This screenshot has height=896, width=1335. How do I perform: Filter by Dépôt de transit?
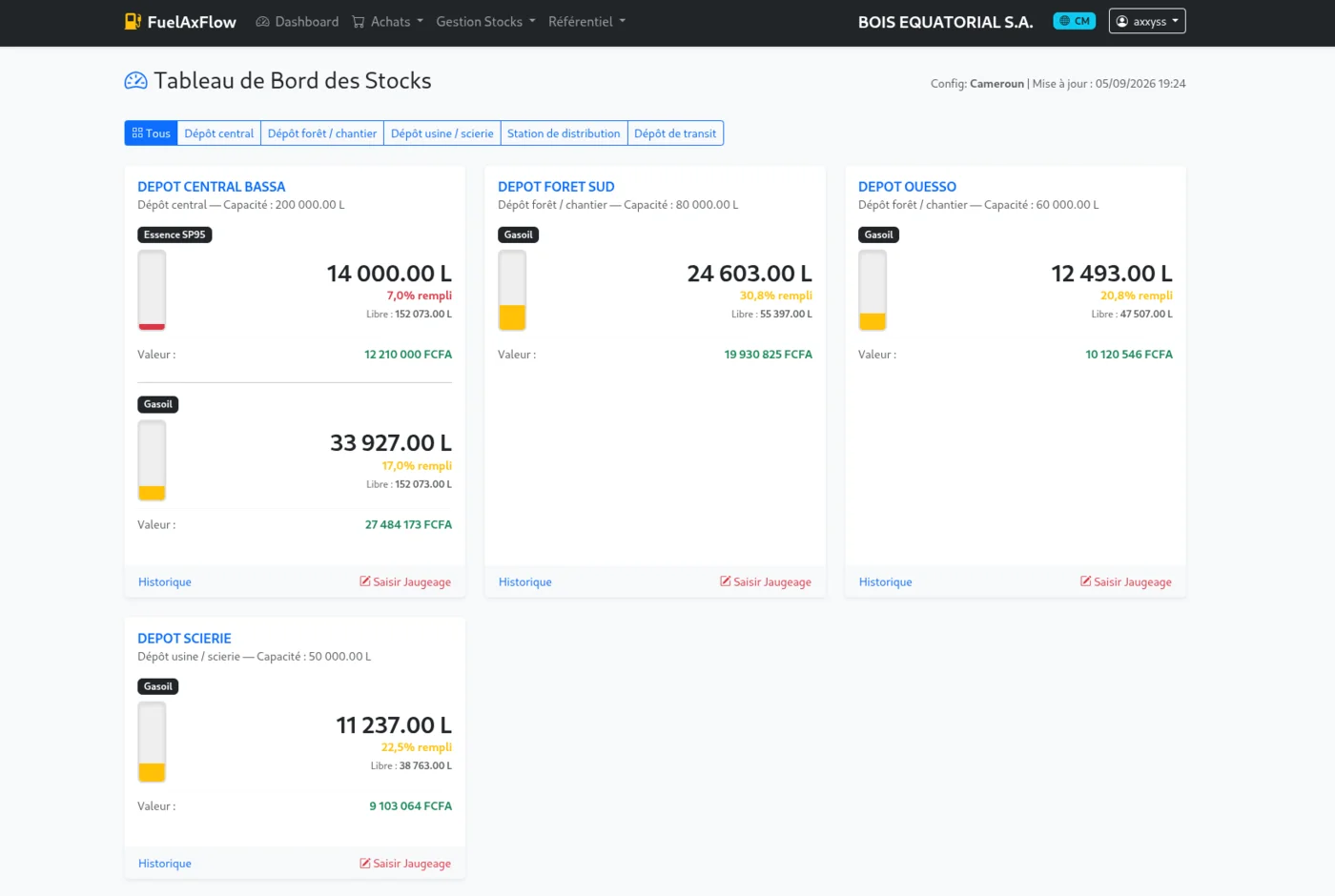click(675, 133)
